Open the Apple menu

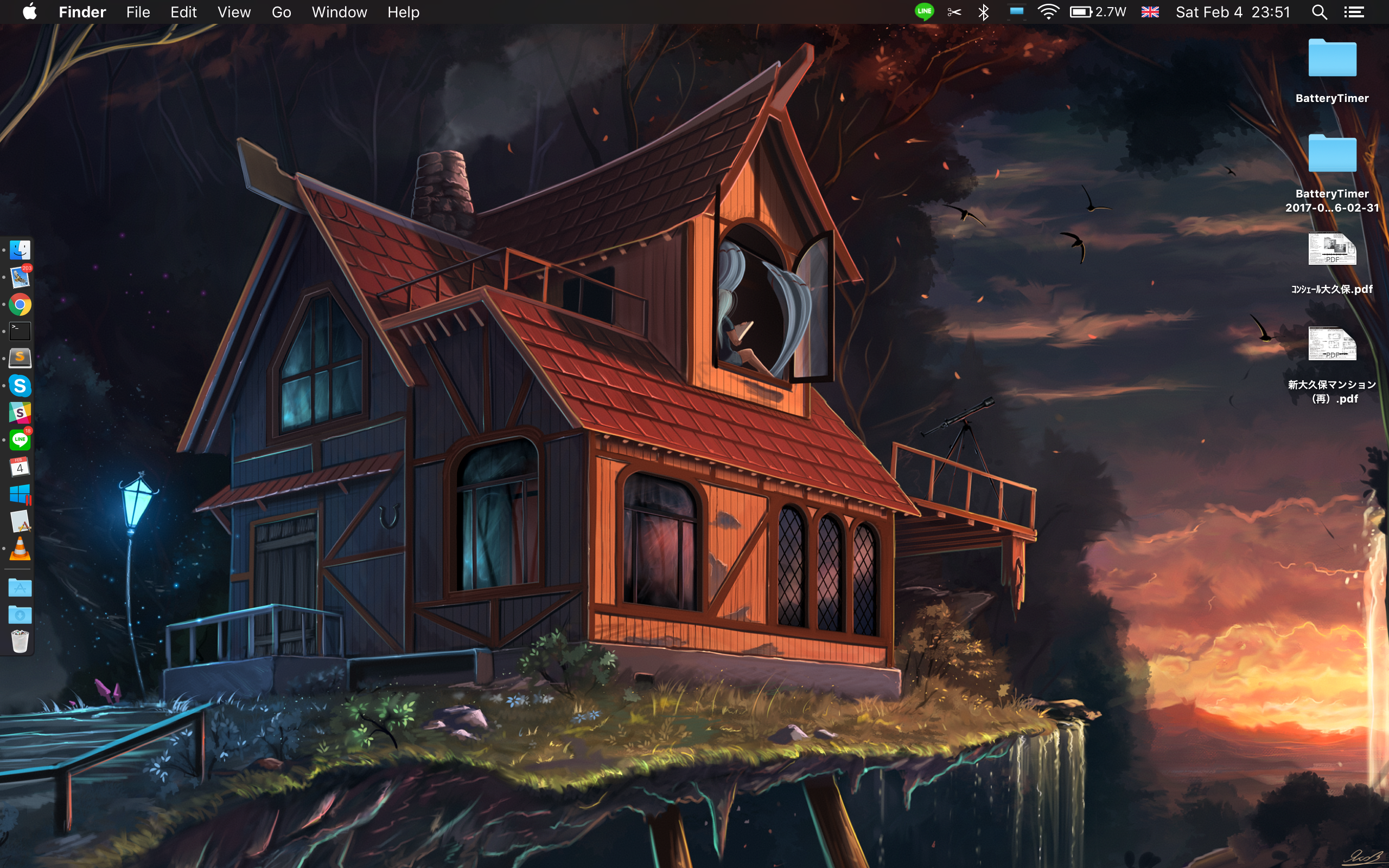[30, 12]
